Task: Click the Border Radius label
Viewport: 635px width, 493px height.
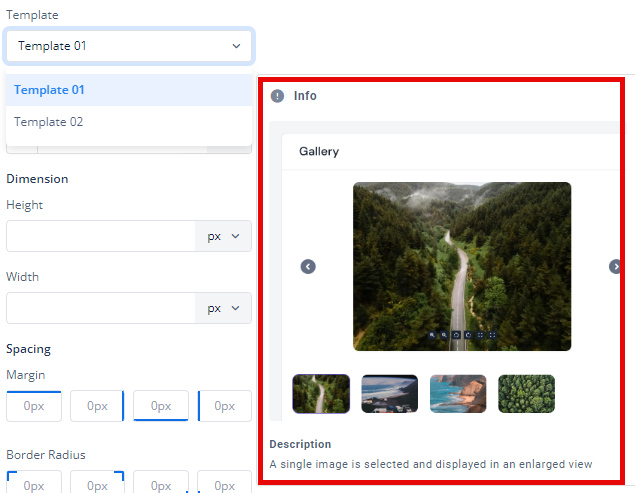Action: point(46,455)
